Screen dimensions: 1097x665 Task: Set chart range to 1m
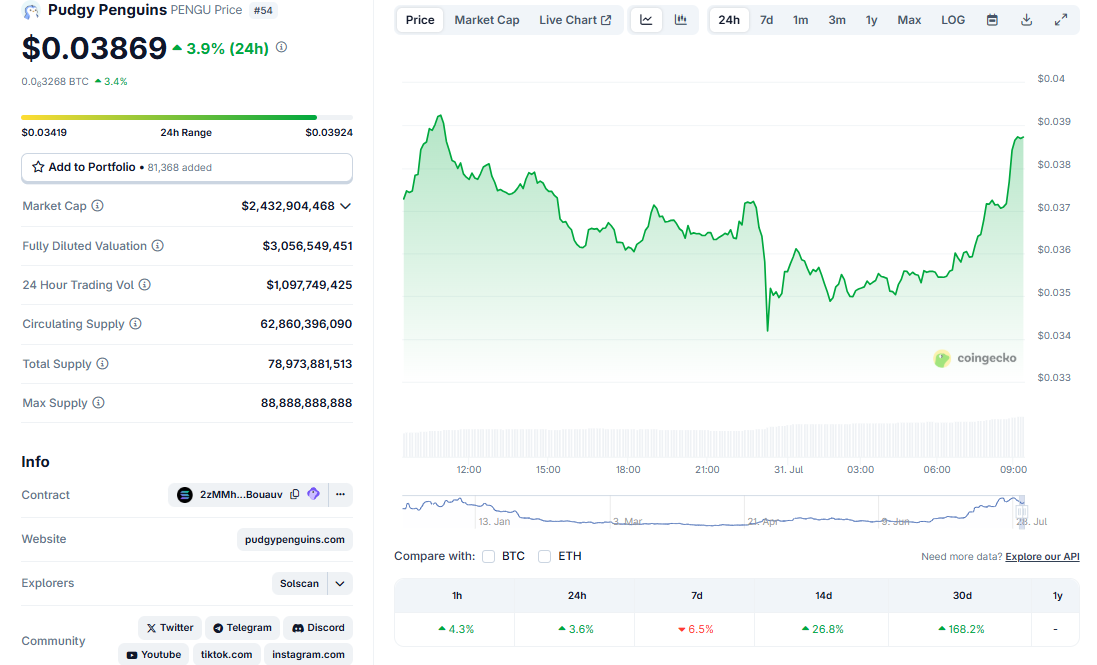(x=800, y=20)
